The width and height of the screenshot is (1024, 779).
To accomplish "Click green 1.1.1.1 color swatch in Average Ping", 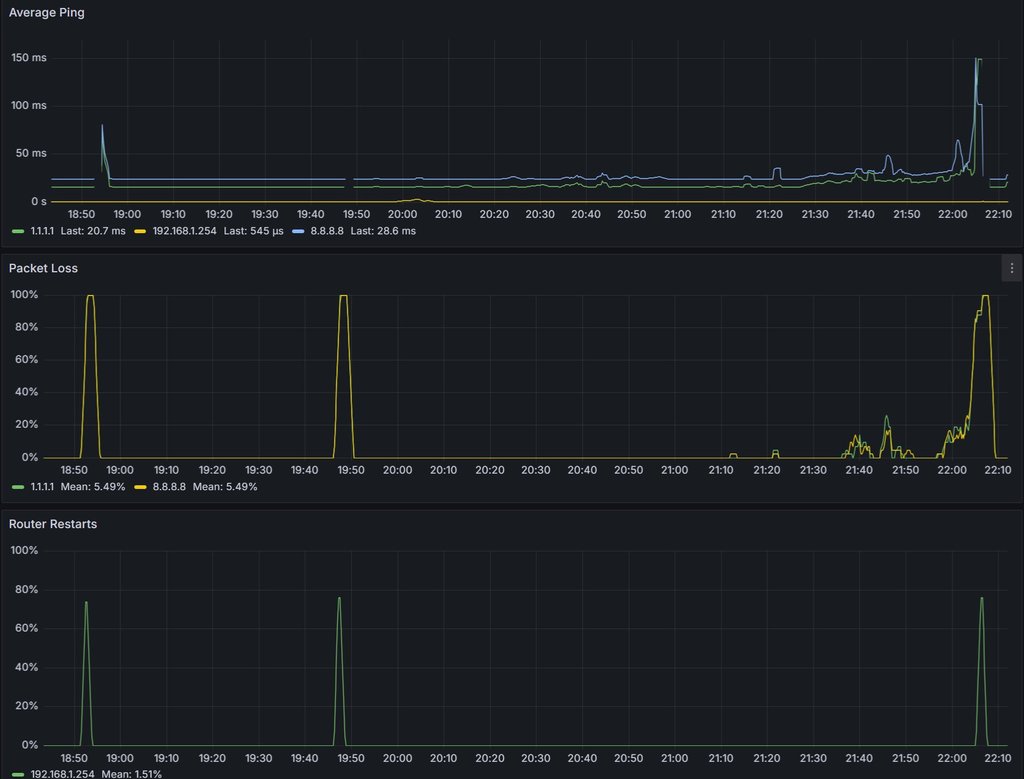I will point(18,231).
